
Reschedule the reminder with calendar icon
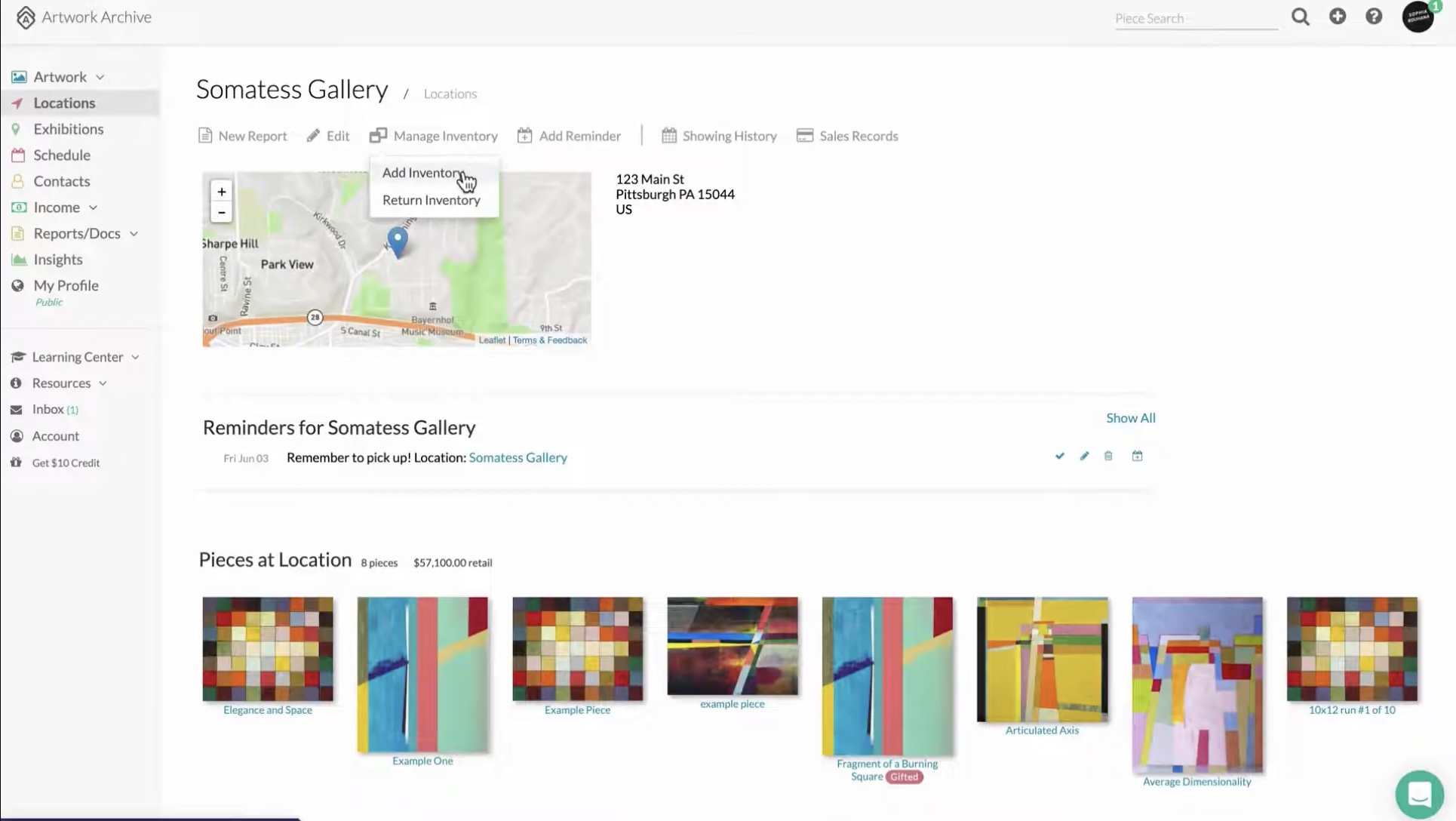tap(1137, 456)
